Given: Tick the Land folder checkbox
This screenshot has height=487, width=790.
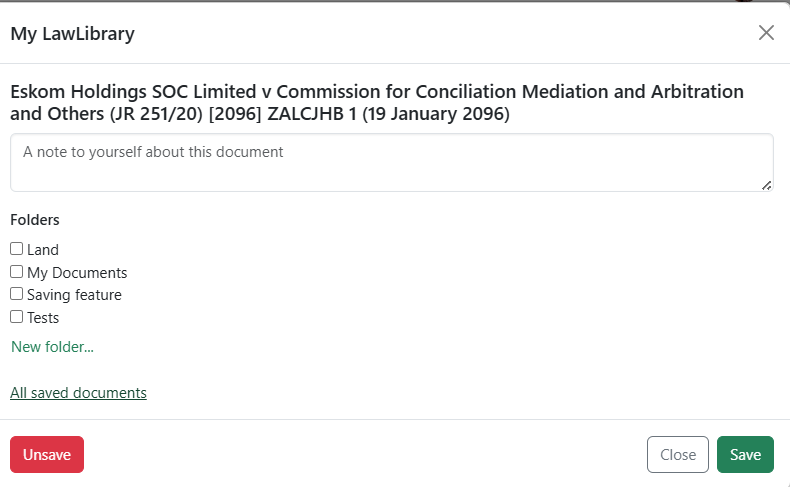Looking at the screenshot, I should (17, 249).
